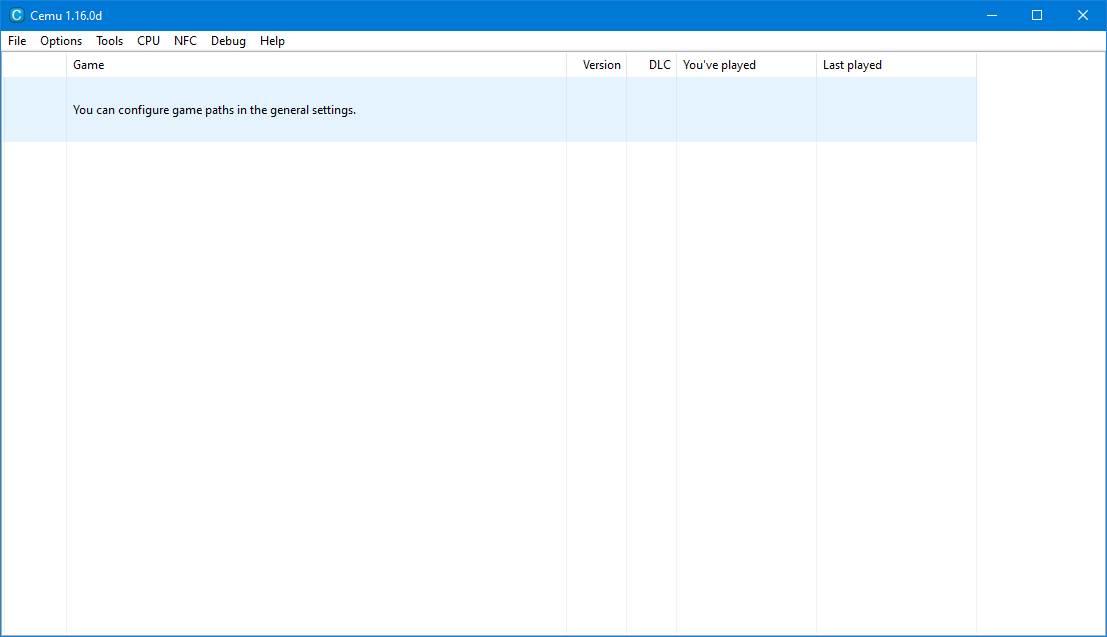Sort list by DLC column header
This screenshot has width=1107, height=637.
point(652,65)
